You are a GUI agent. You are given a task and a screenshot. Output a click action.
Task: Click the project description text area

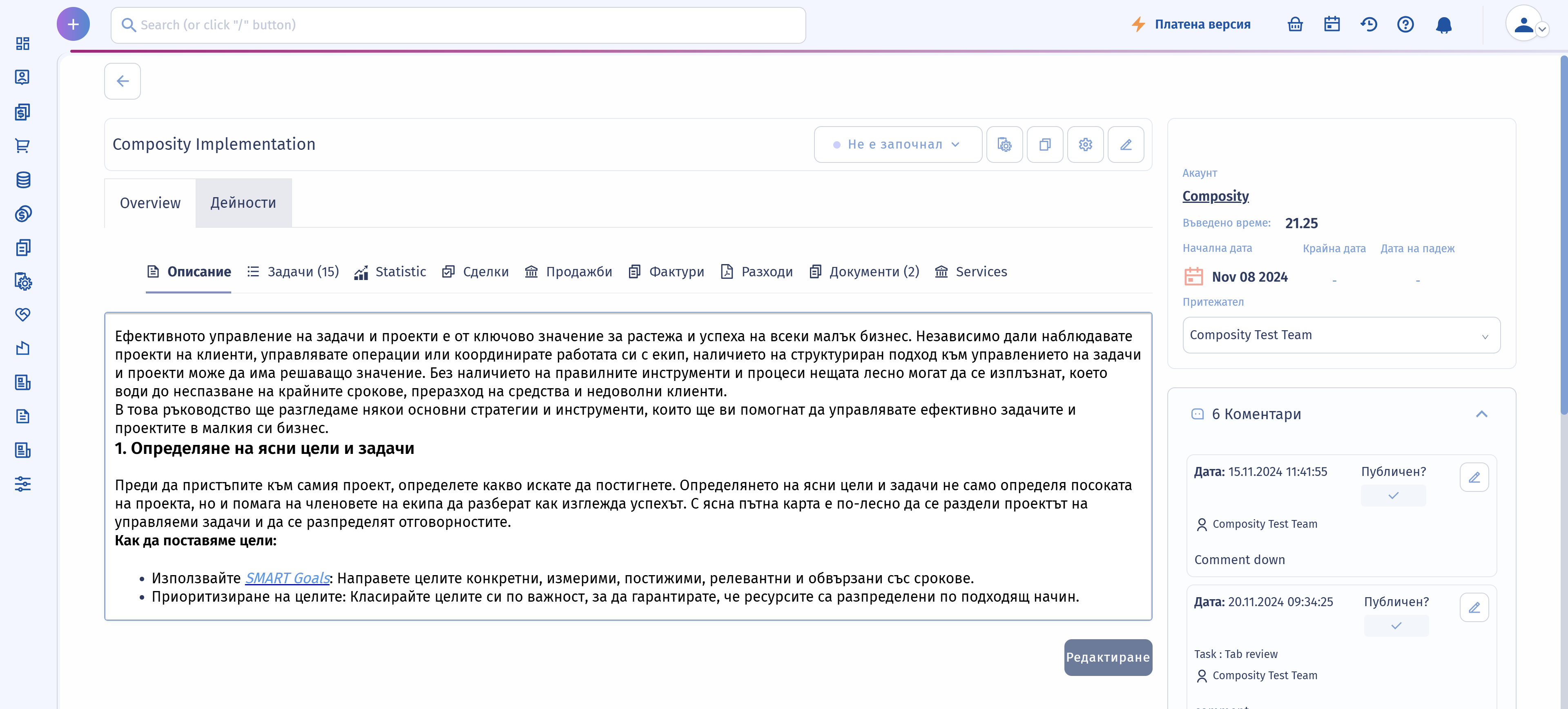(628, 467)
